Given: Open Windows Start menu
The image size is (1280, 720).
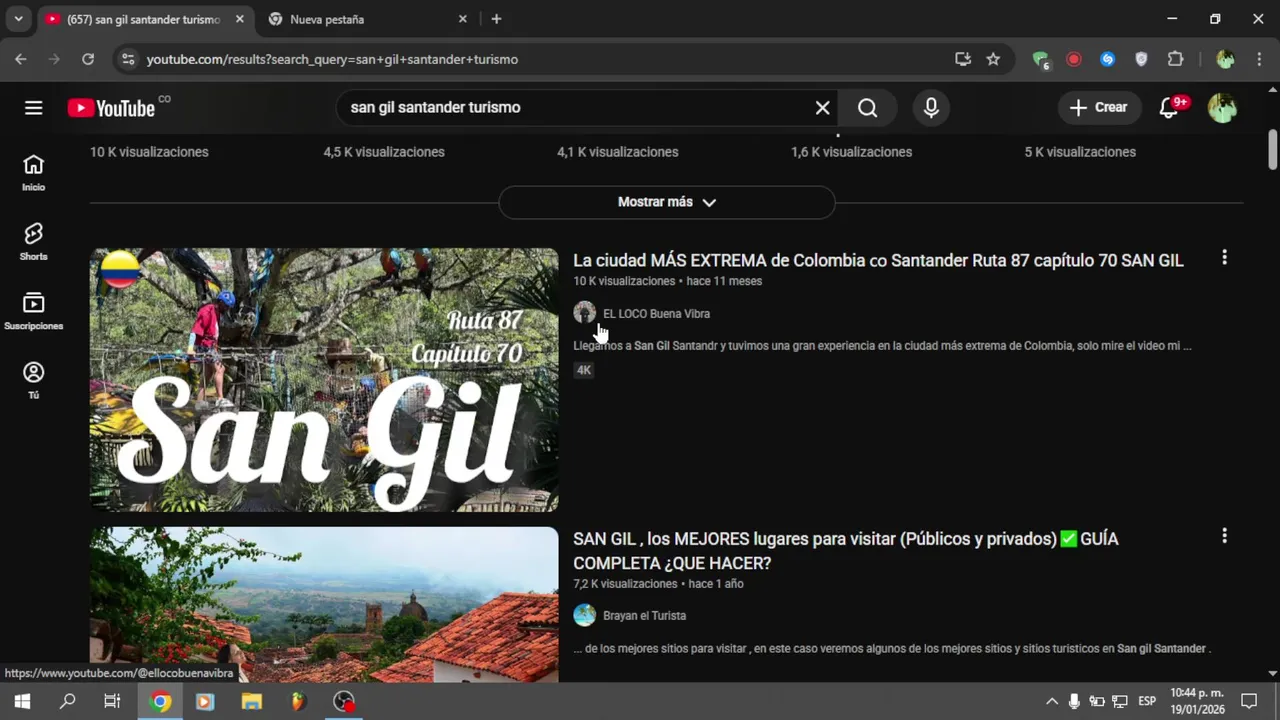Looking at the screenshot, I should (22, 701).
